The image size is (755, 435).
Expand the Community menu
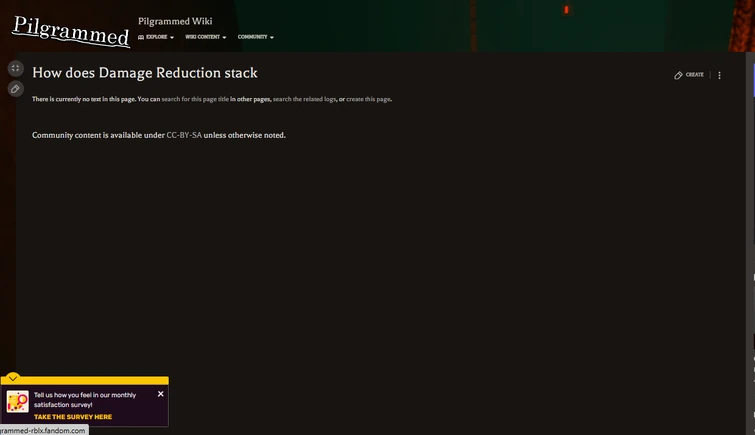pyautogui.click(x=256, y=37)
